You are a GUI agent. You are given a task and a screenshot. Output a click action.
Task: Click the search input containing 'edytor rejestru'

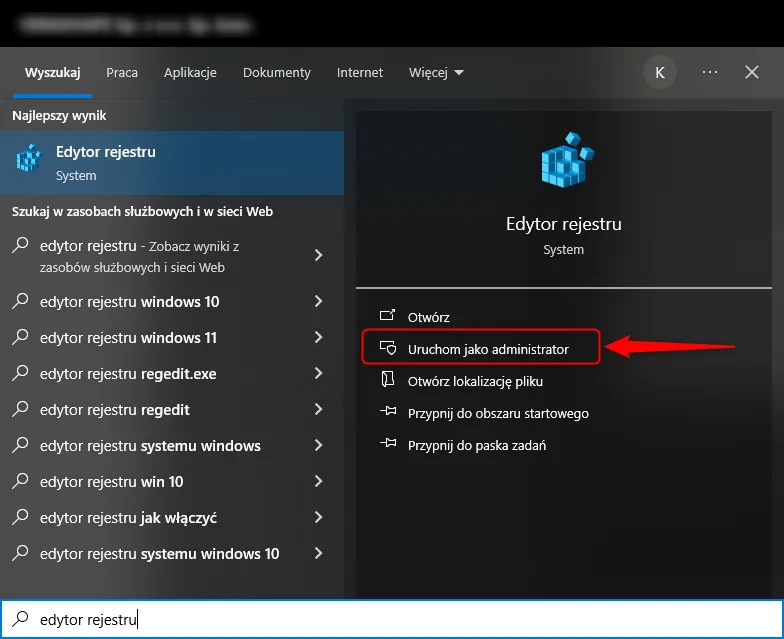392,619
